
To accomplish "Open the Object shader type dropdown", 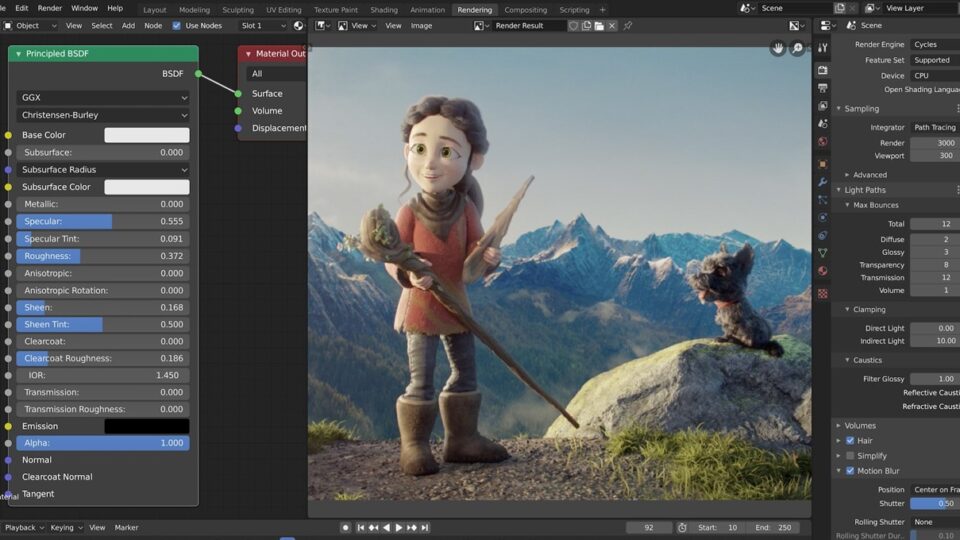I will (x=30, y=26).
